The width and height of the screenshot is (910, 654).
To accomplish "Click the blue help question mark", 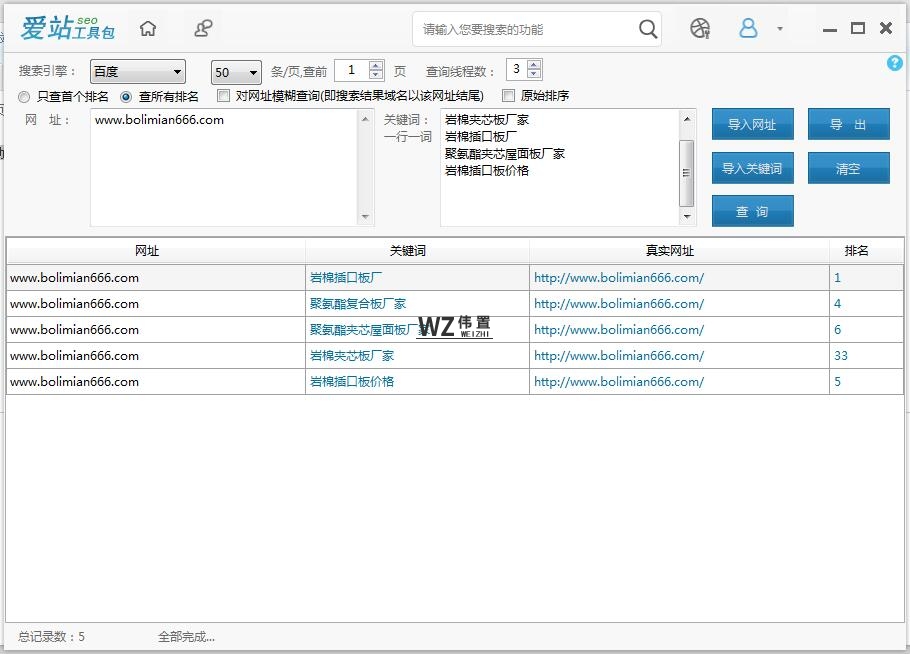I will [895, 63].
